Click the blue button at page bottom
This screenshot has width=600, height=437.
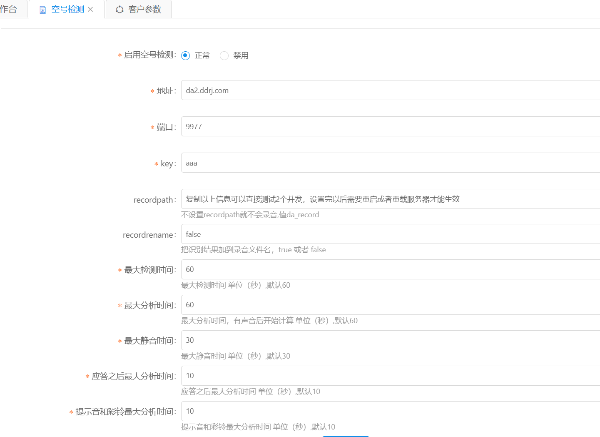(x=346, y=434)
